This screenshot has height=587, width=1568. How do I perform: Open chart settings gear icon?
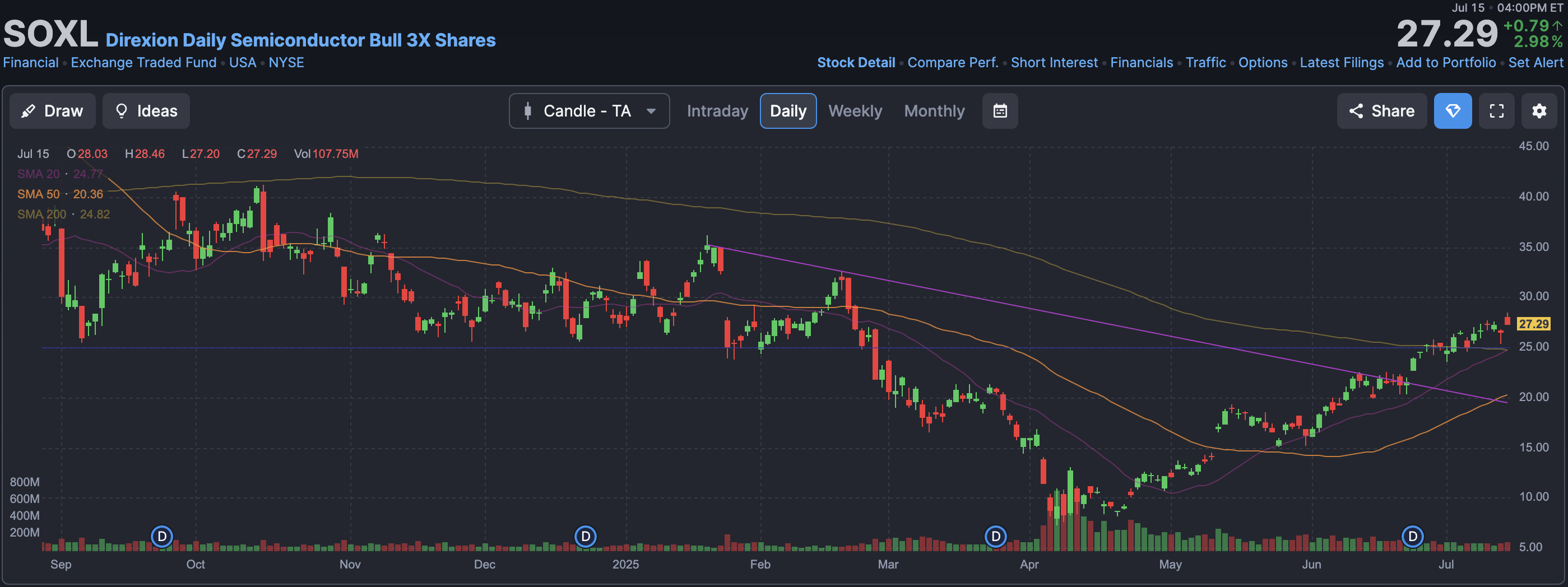pos(1539,111)
